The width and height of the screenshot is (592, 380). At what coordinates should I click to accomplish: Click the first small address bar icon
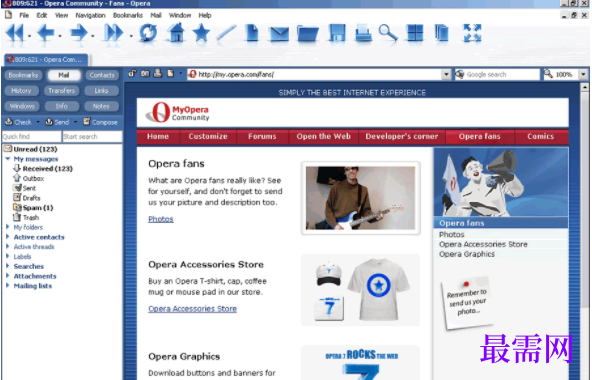[x=131, y=74]
